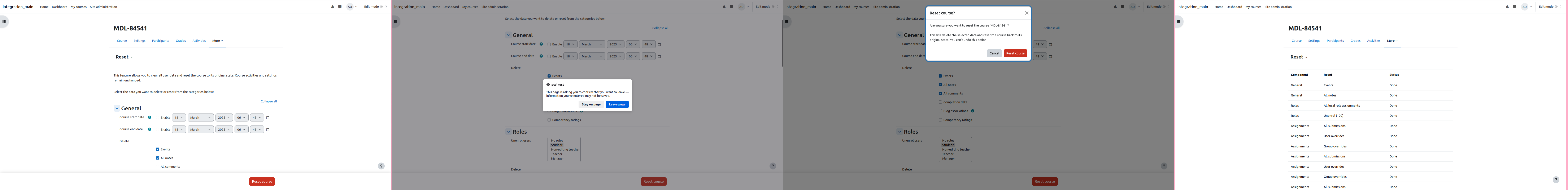
Task: Tick Enable for Course start date, leftmost page
Action: point(158,117)
